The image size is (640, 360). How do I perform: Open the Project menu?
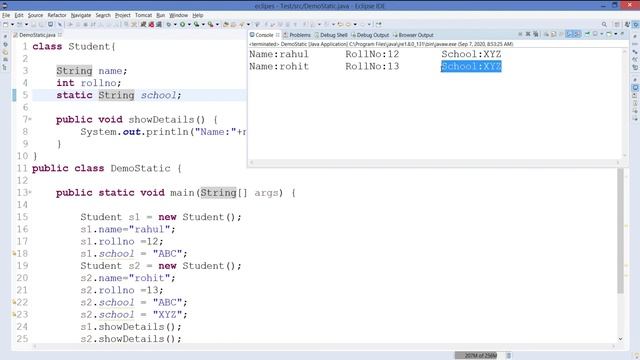(122, 15)
